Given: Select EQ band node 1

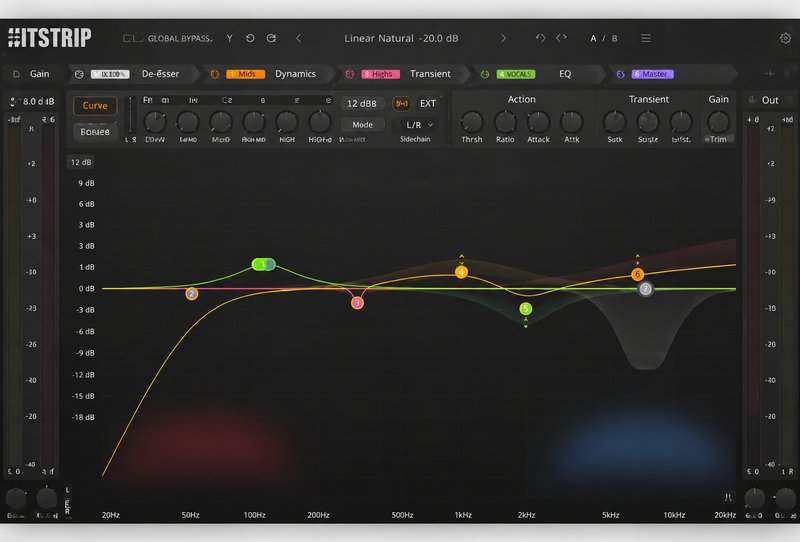Looking at the screenshot, I should point(263,264).
